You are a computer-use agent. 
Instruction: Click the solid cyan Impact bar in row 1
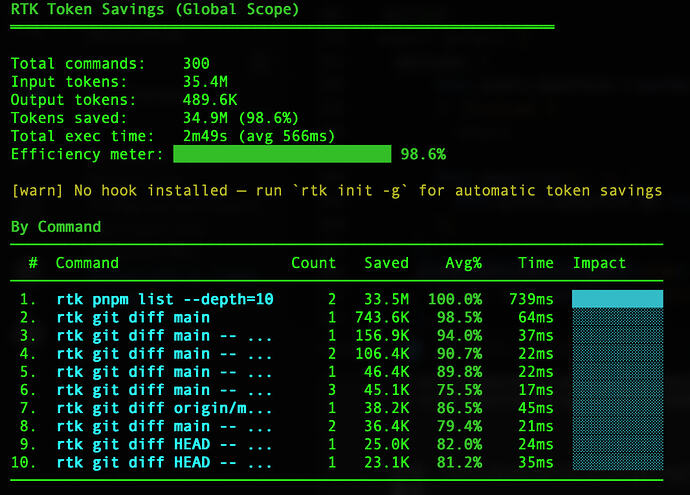click(617, 299)
